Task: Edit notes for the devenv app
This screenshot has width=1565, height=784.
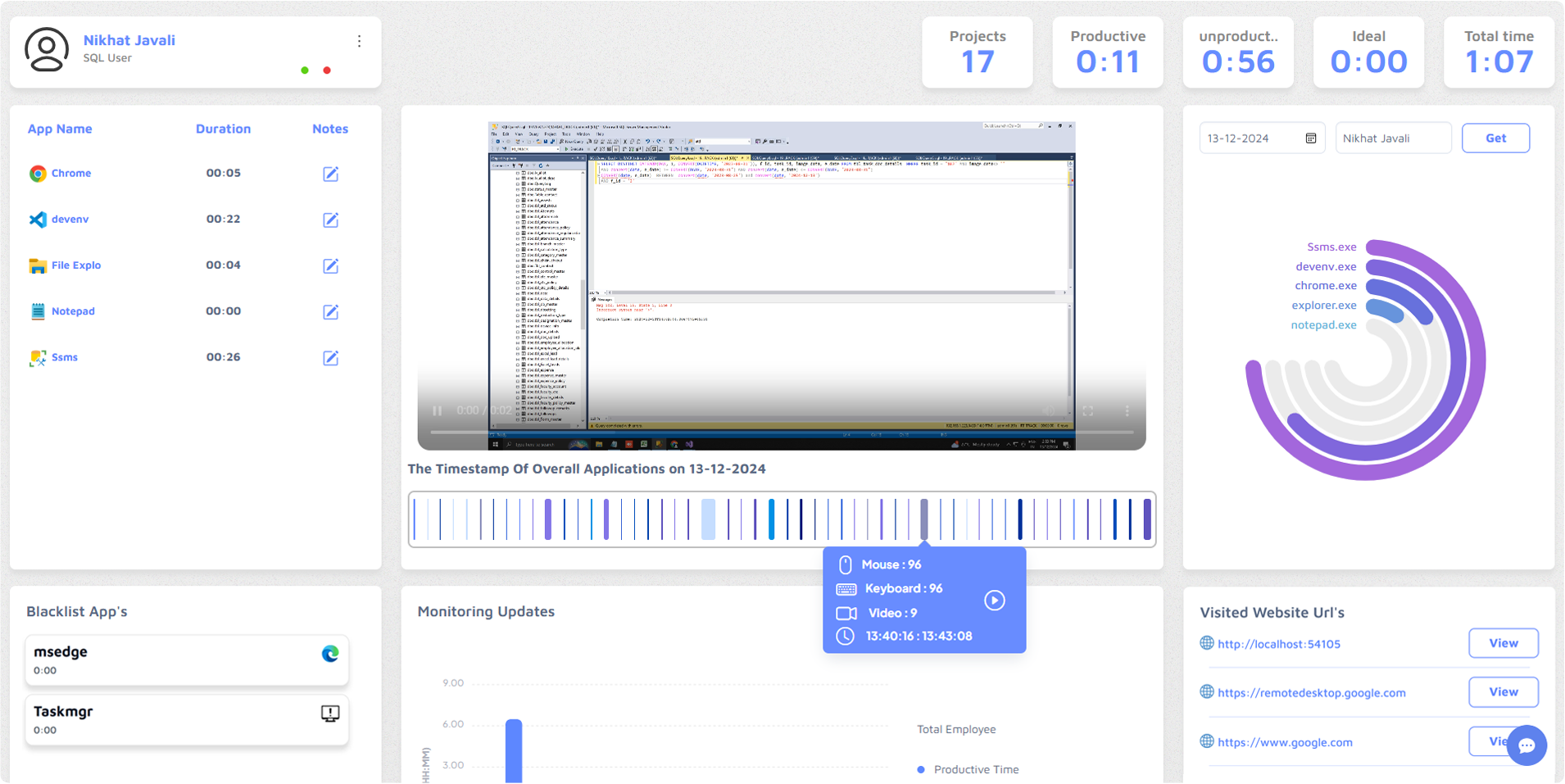Action: point(330,220)
